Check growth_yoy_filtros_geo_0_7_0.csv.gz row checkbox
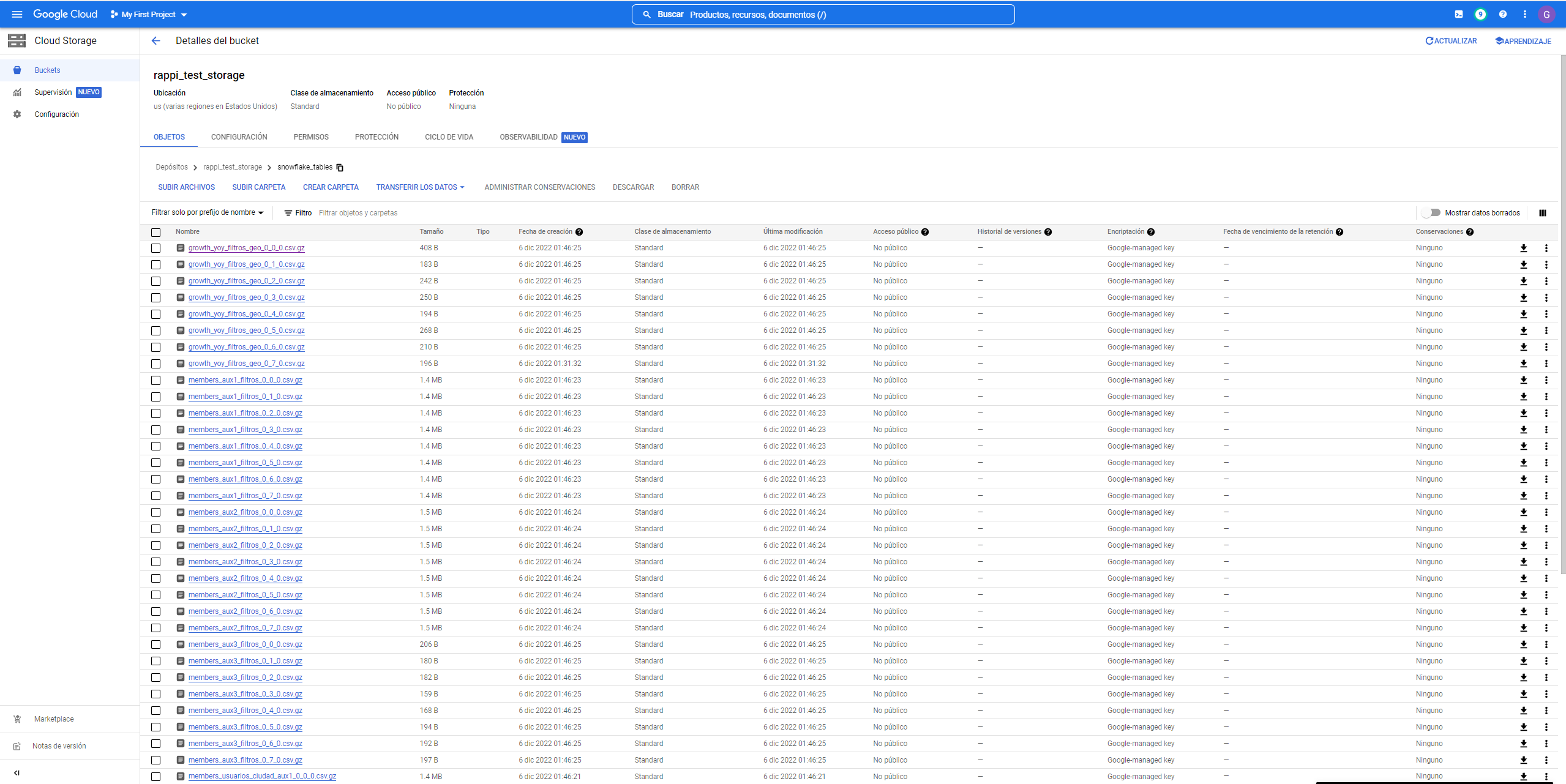The image size is (1566, 784). [156, 364]
